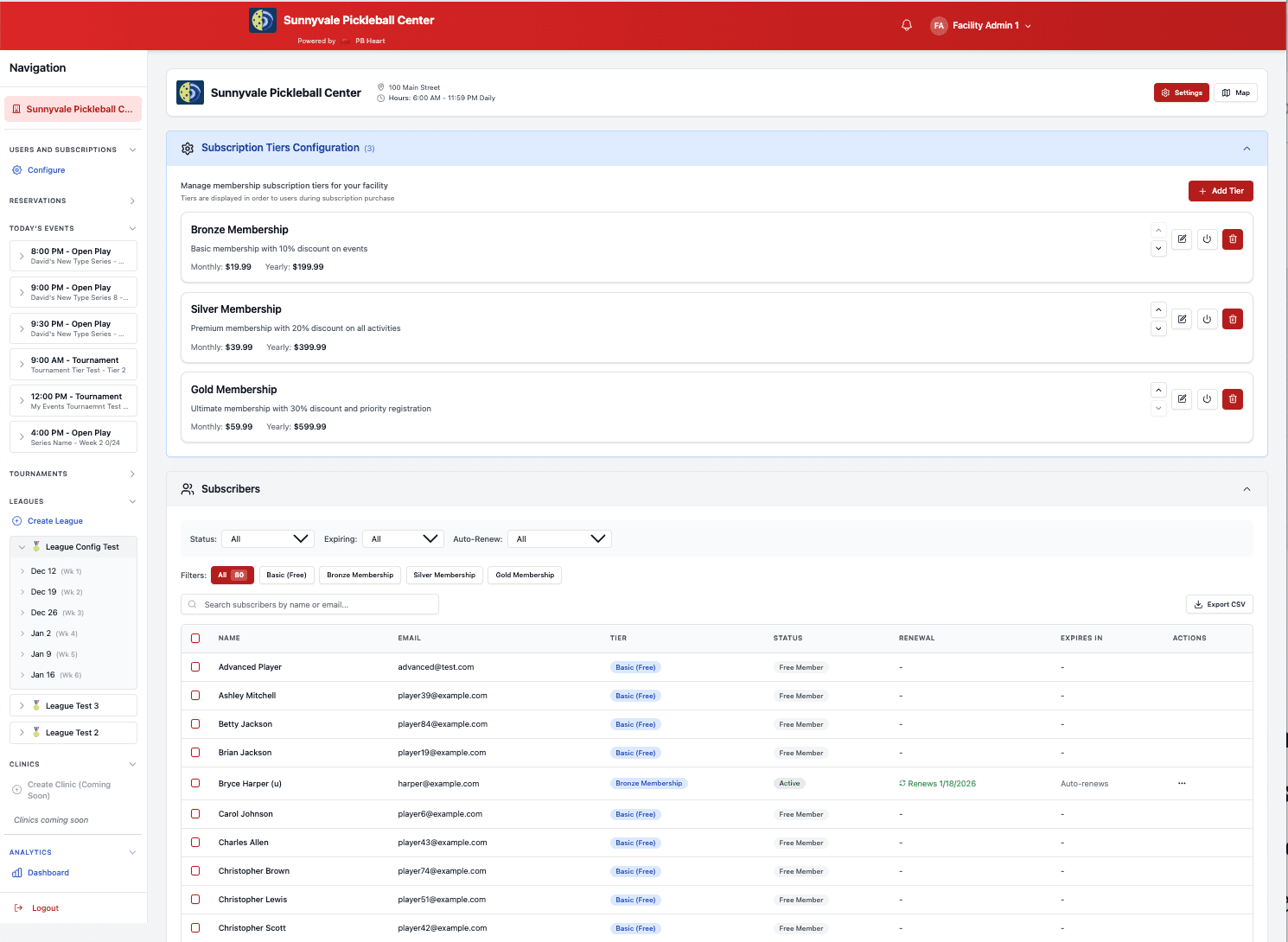Screen dimensions: 1288x942
Task: Open the Auto-Renew filter dropdown
Action: (x=559, y=539)
